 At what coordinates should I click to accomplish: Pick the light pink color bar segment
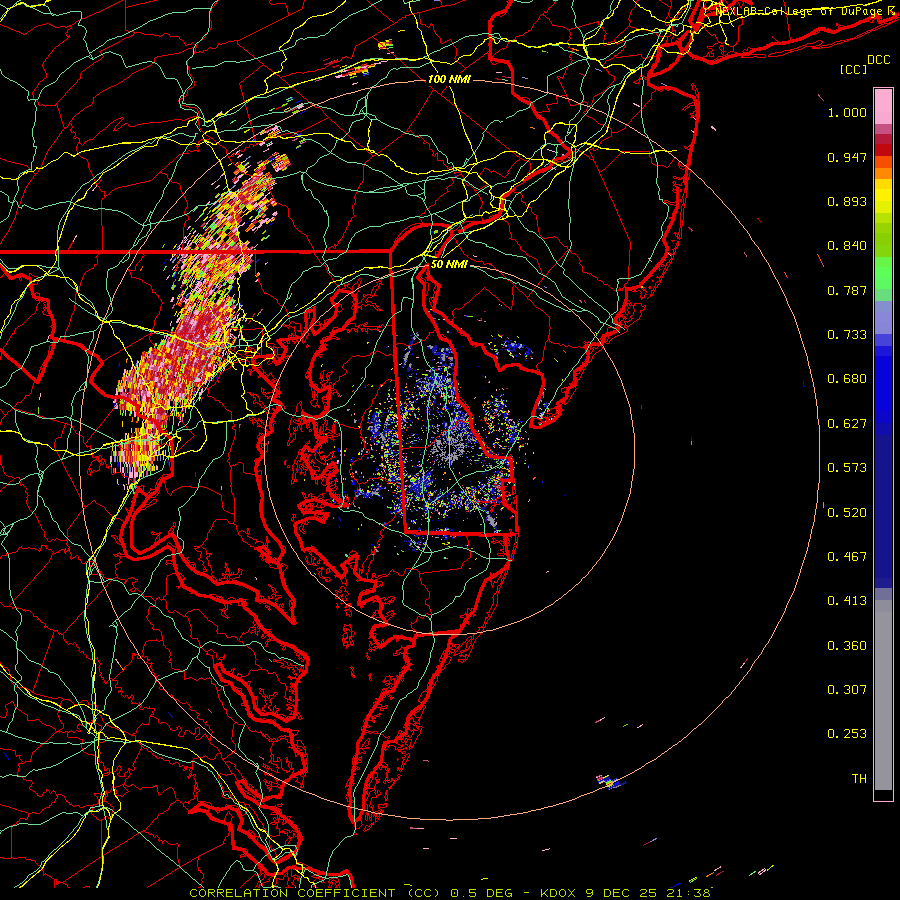(x=883, y=106)
